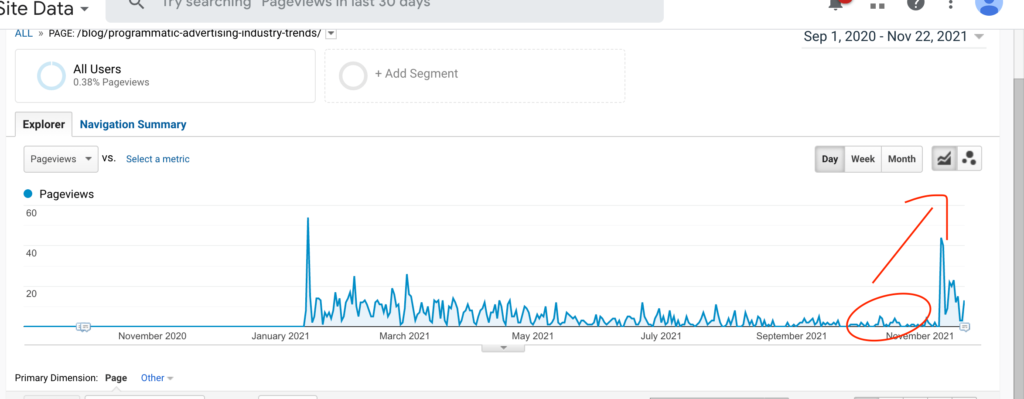Select the Explorer tab
The height and width of the screenshot is (399, 1024).
(44, 124)
